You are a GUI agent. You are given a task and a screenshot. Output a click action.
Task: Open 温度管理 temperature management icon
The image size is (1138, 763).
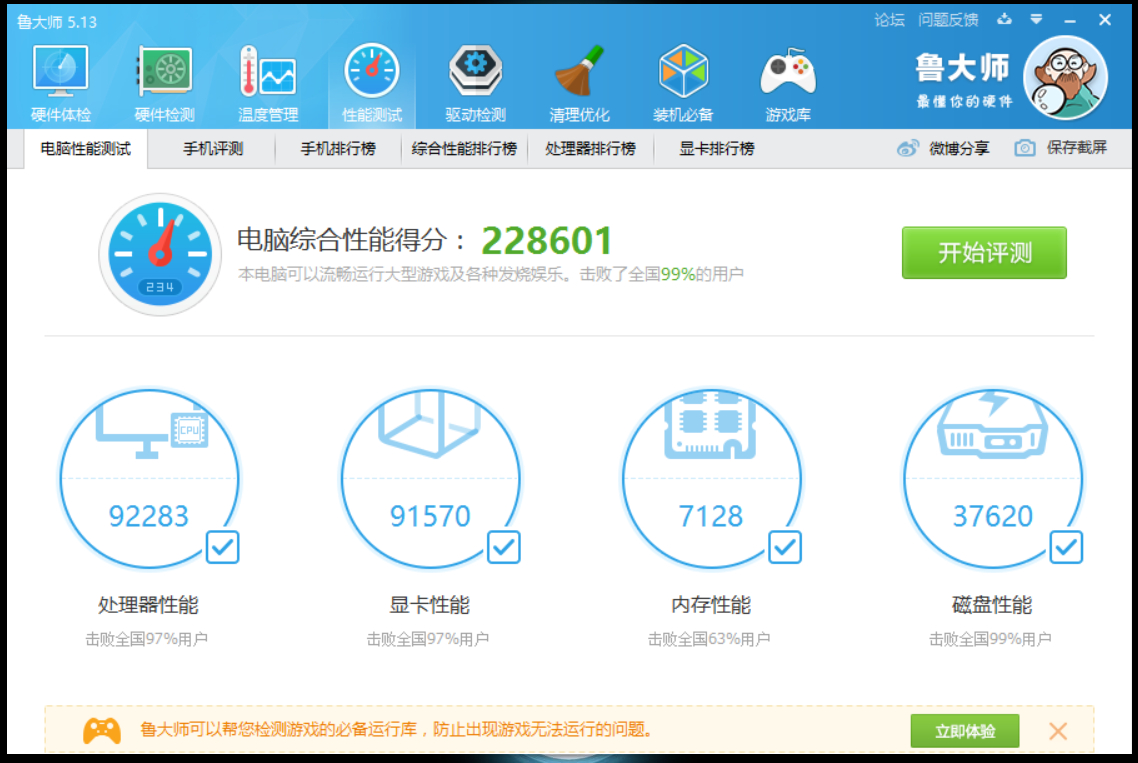268,83
